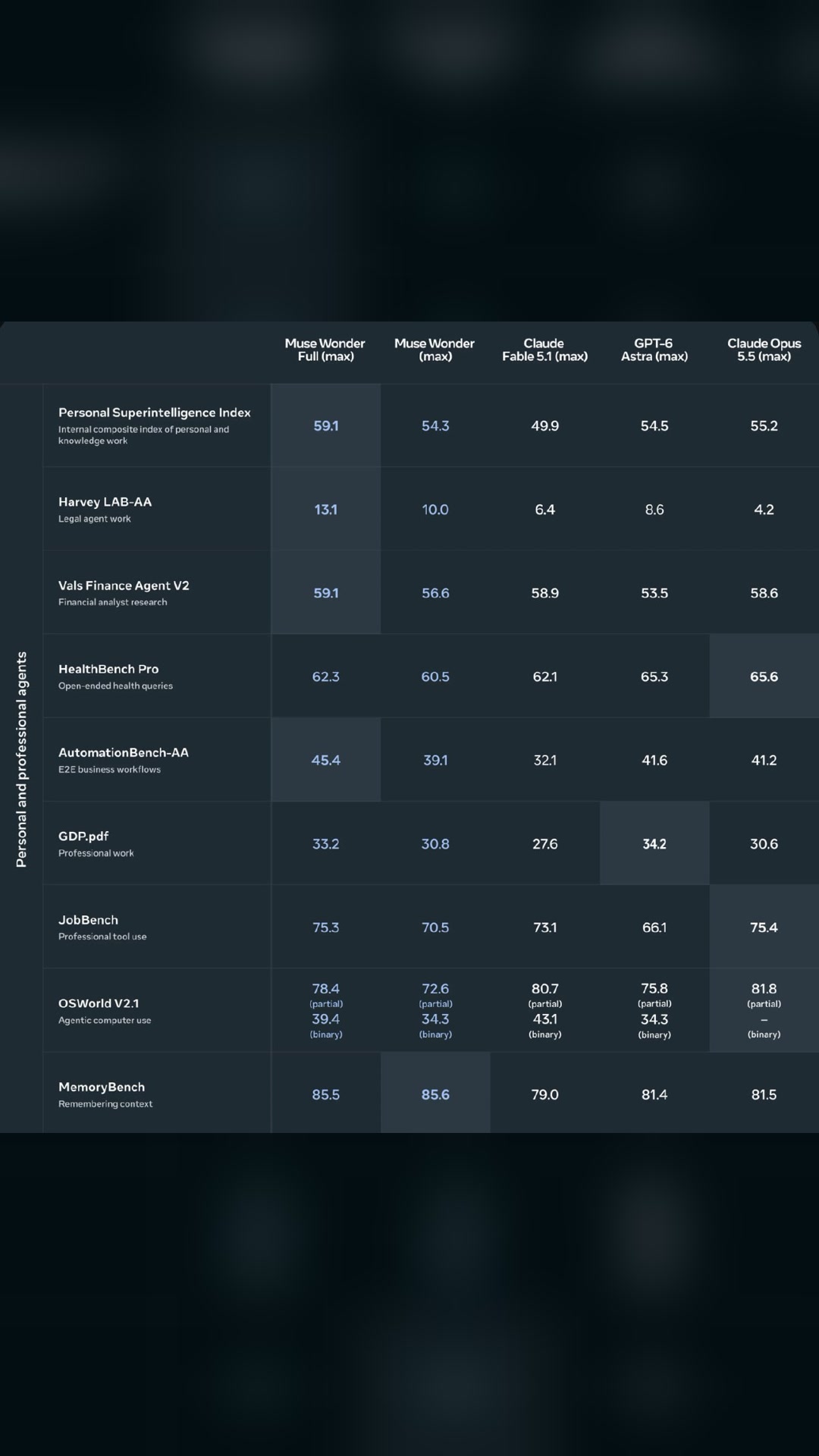Select the GDP.pdf benchmark label

(83, 836)
